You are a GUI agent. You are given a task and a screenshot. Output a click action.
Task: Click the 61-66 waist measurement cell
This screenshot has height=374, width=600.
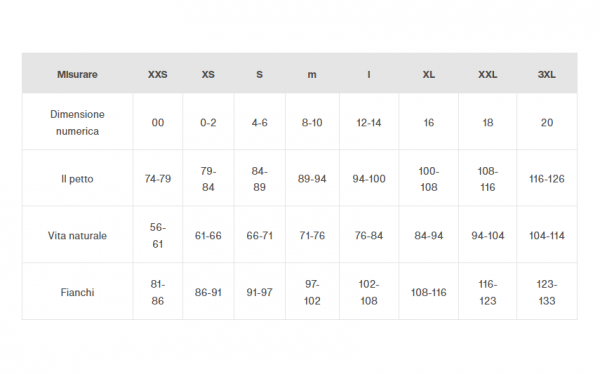coord(208,235)
